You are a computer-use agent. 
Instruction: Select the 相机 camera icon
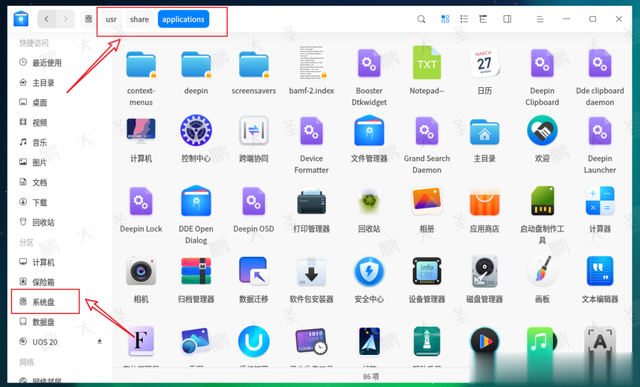pyautogui.click(x=141, y=271)
